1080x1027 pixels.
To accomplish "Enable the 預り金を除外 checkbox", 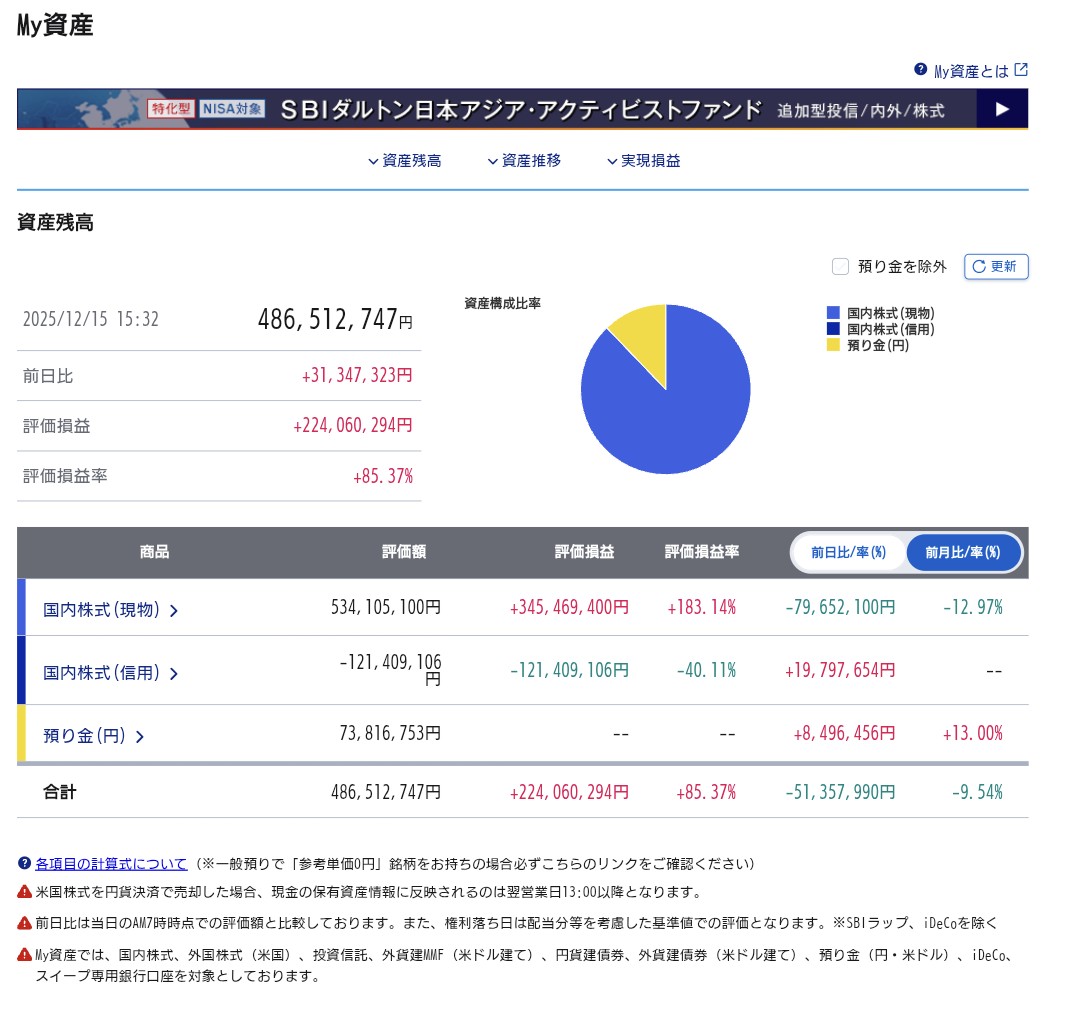I will pyautogui.click(x=840, y=267).
